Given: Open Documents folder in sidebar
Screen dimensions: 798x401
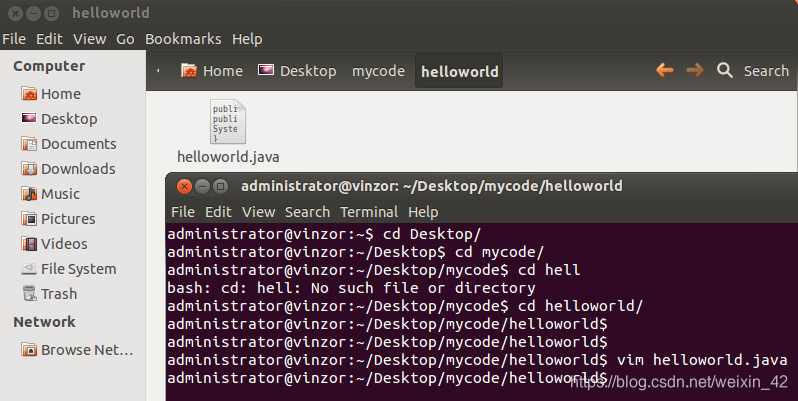Looking at the screenshot, I should click(69, 144).
